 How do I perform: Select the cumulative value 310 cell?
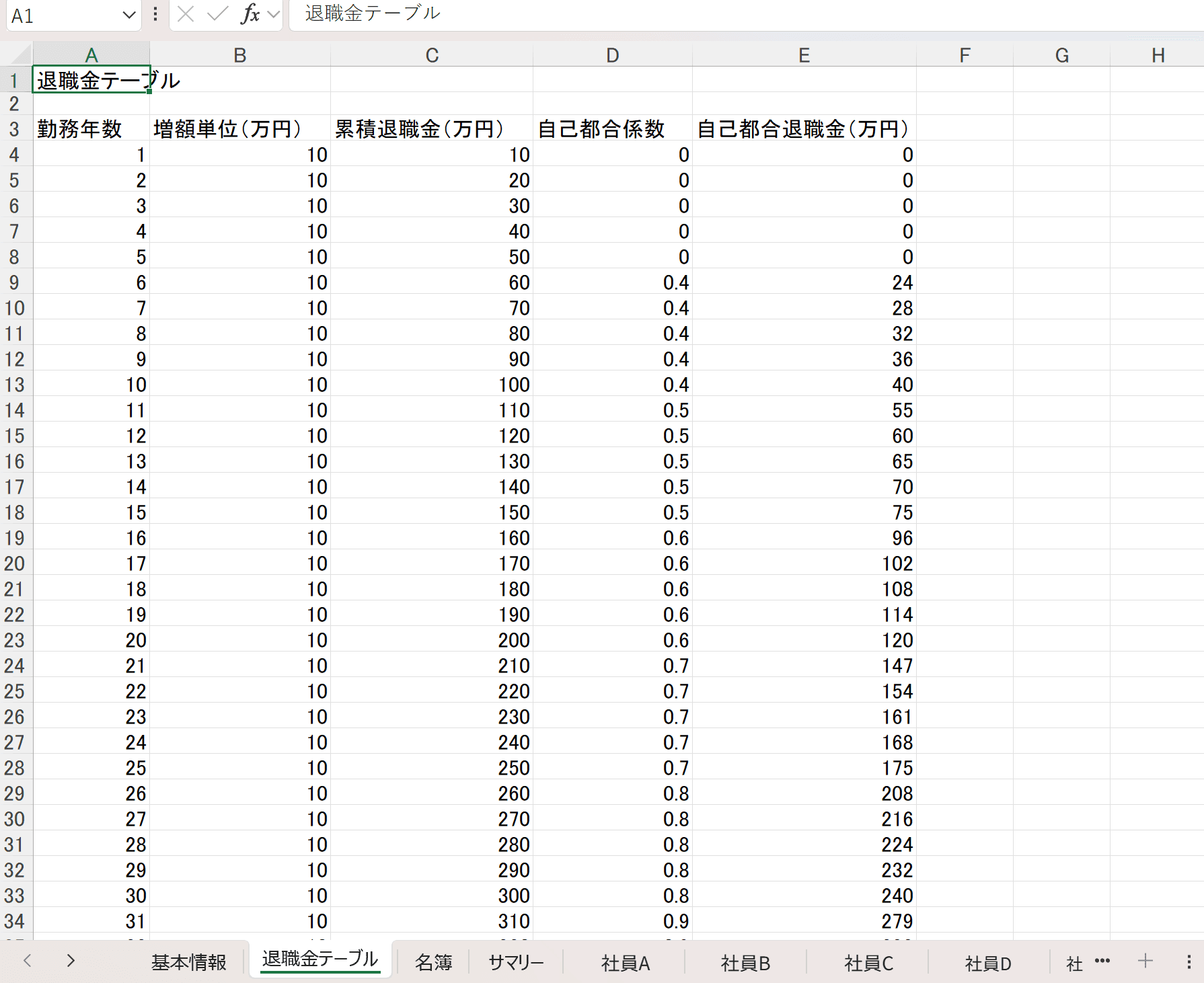pos(432,920)
